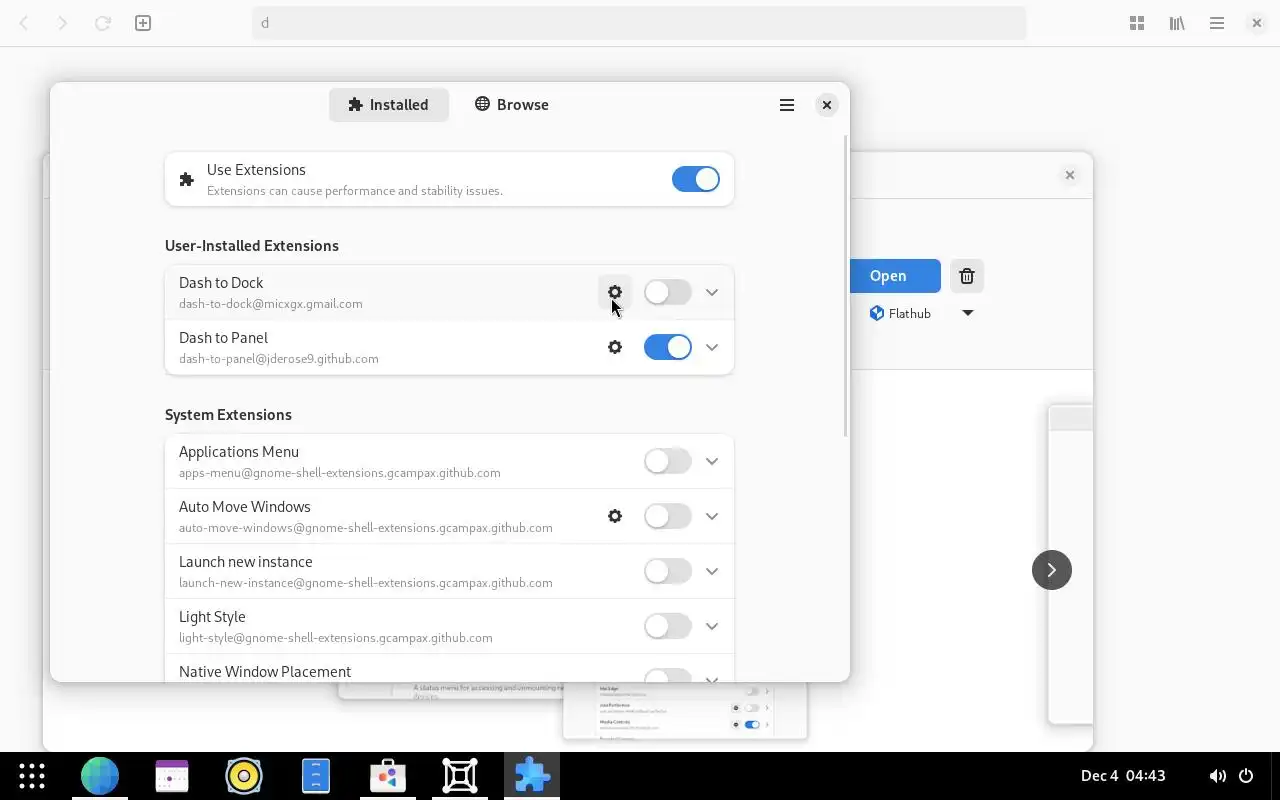Image resolution: width=1280 pixels, height=800 pixels.
Task: Switch to the Browse tab
Action: (x=512, y=105)
